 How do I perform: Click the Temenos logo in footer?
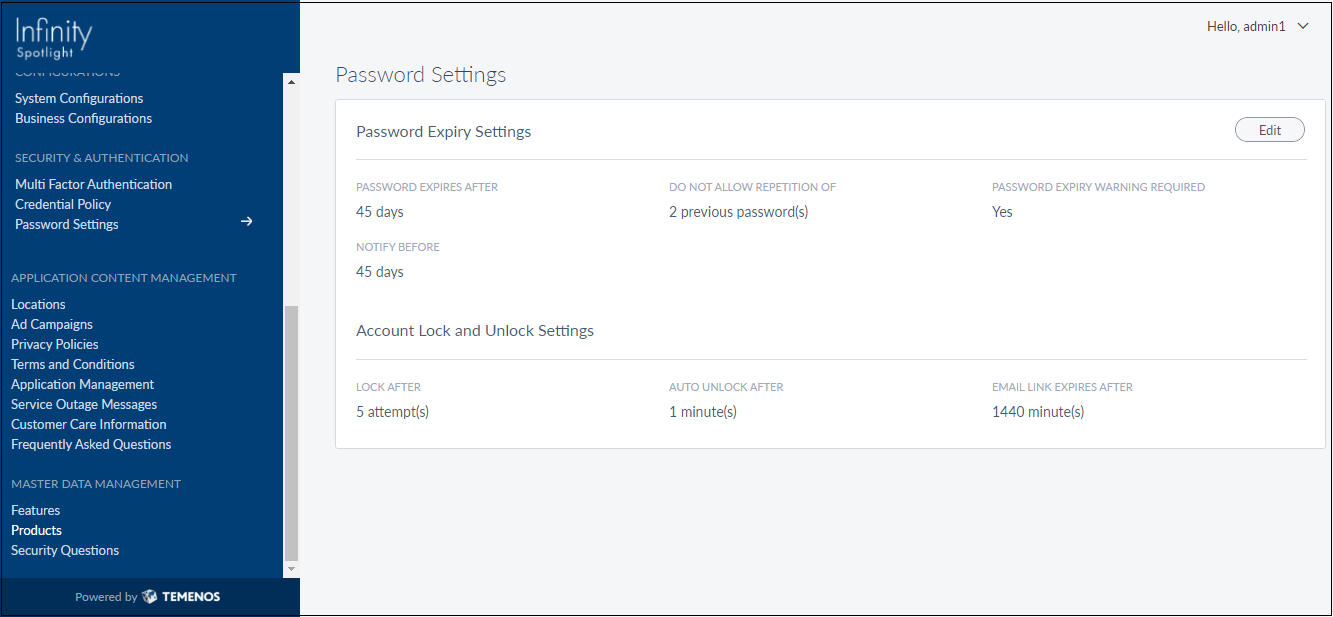click(181, 597)
